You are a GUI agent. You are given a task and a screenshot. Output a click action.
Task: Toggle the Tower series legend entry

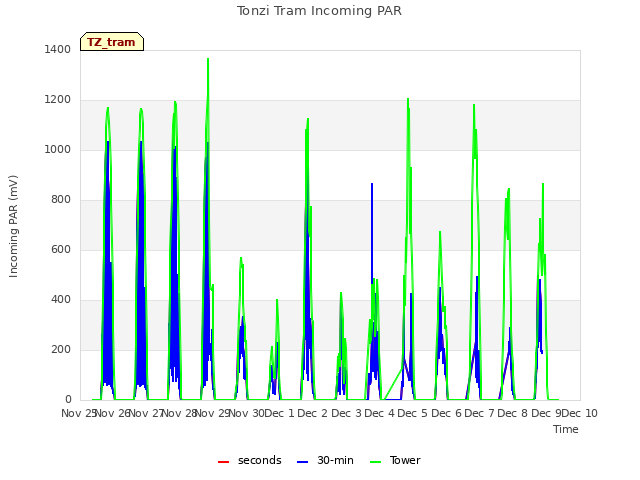(x=395, y=460)
